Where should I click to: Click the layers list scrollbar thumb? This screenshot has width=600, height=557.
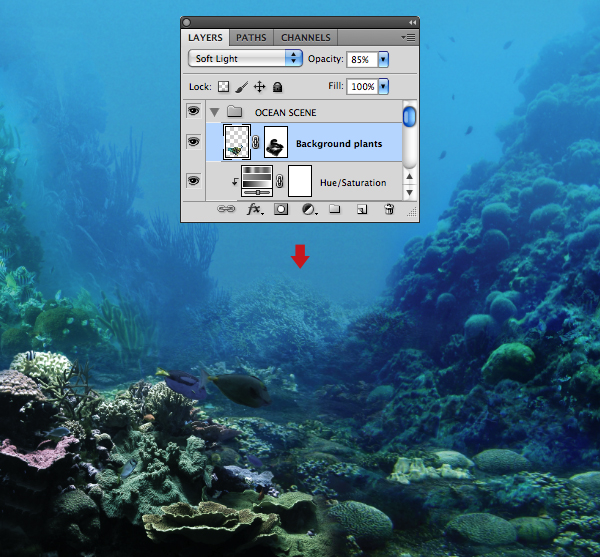[409, 116]
